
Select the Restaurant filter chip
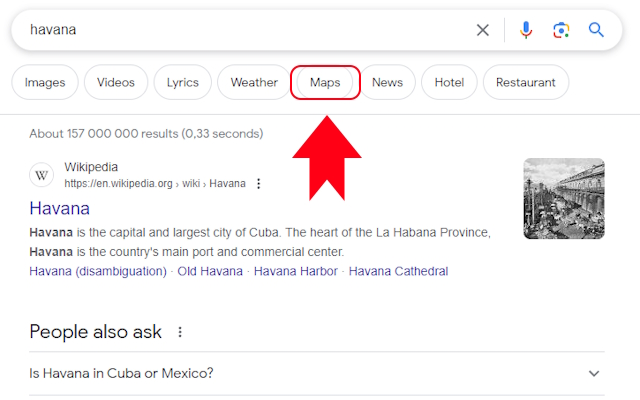[x=526, y=82]
